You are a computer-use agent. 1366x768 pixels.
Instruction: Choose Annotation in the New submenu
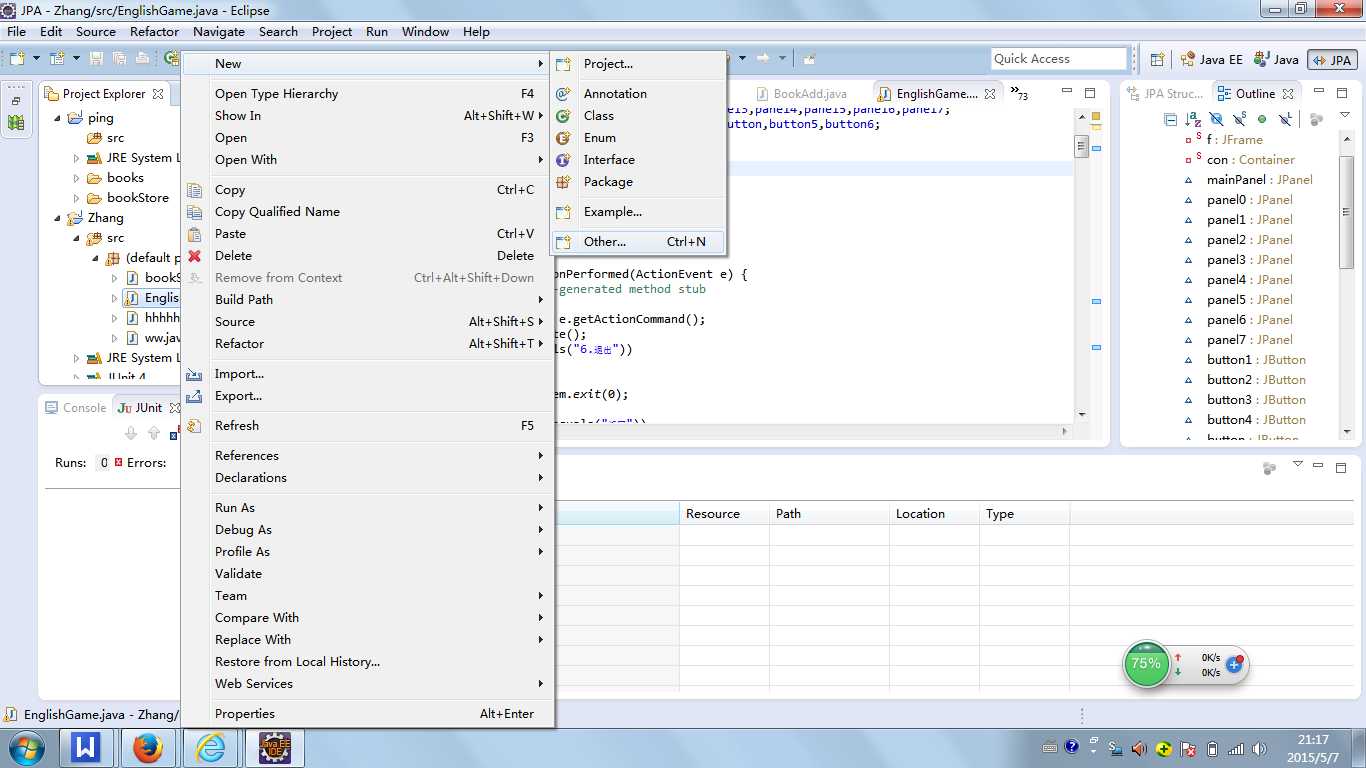[x=637, y=94]
